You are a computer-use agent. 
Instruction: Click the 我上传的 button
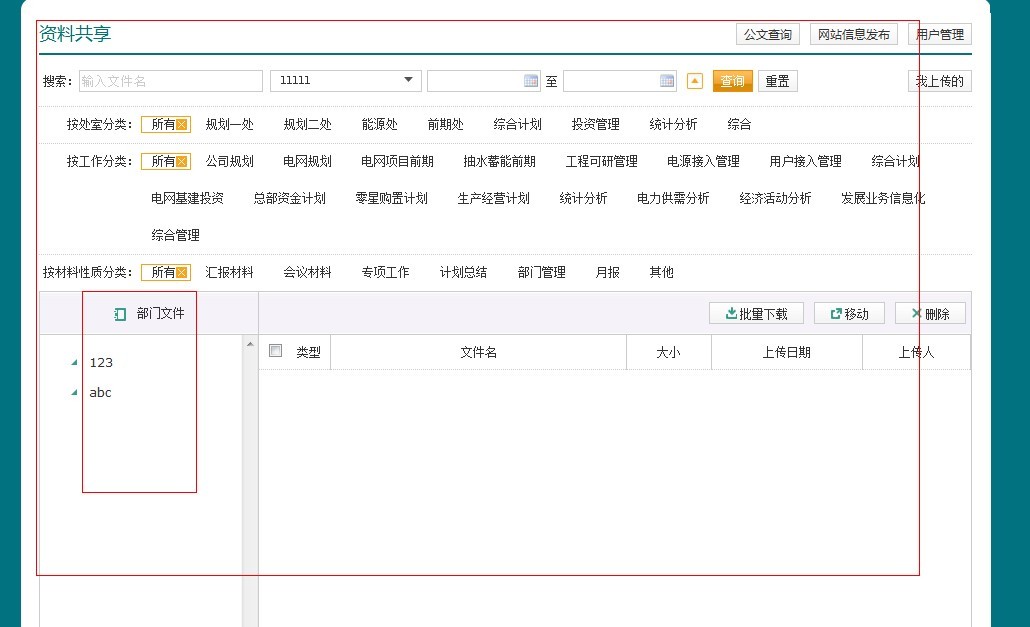click(939, 81)
